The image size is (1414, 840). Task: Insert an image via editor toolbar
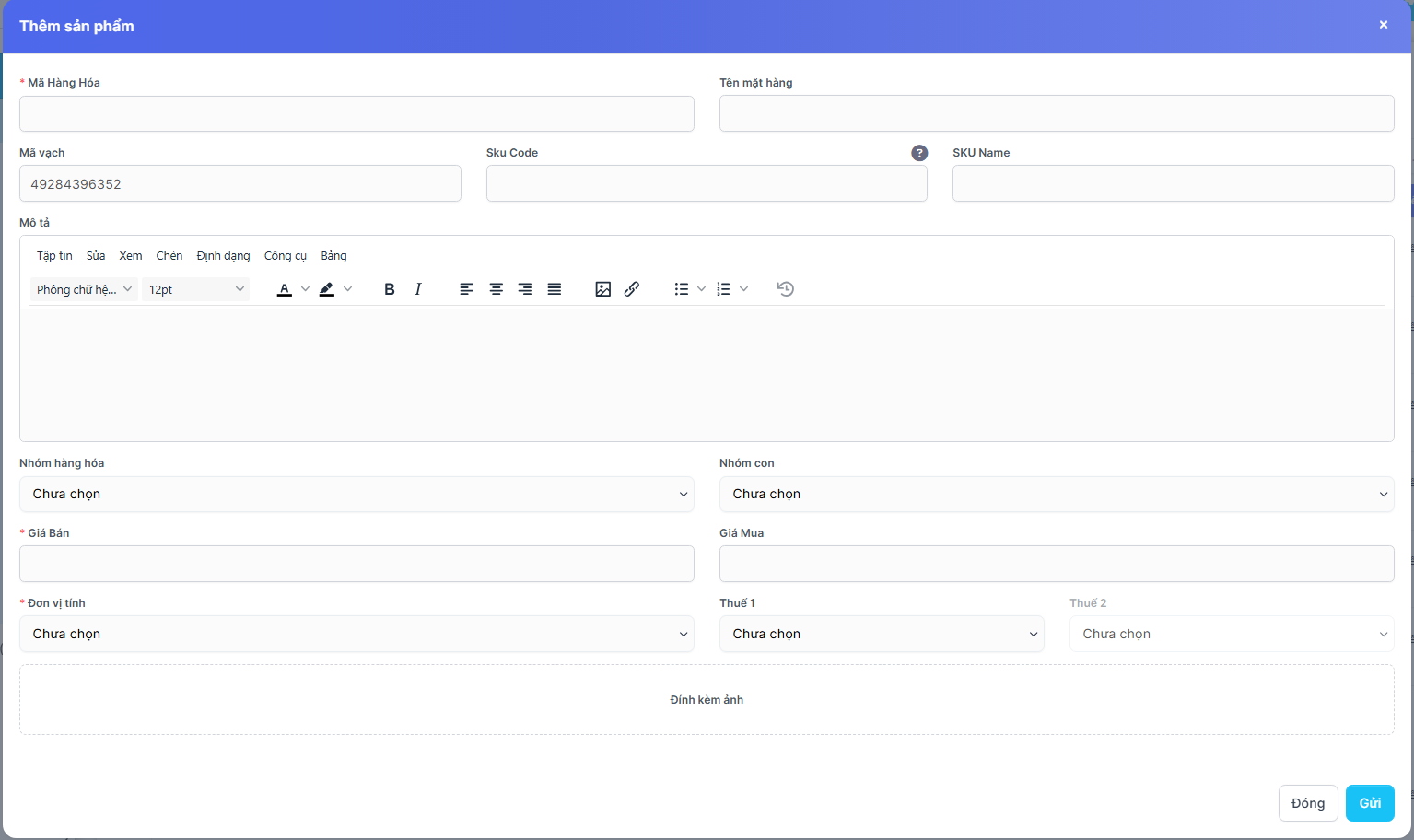[x=603, y=289]
